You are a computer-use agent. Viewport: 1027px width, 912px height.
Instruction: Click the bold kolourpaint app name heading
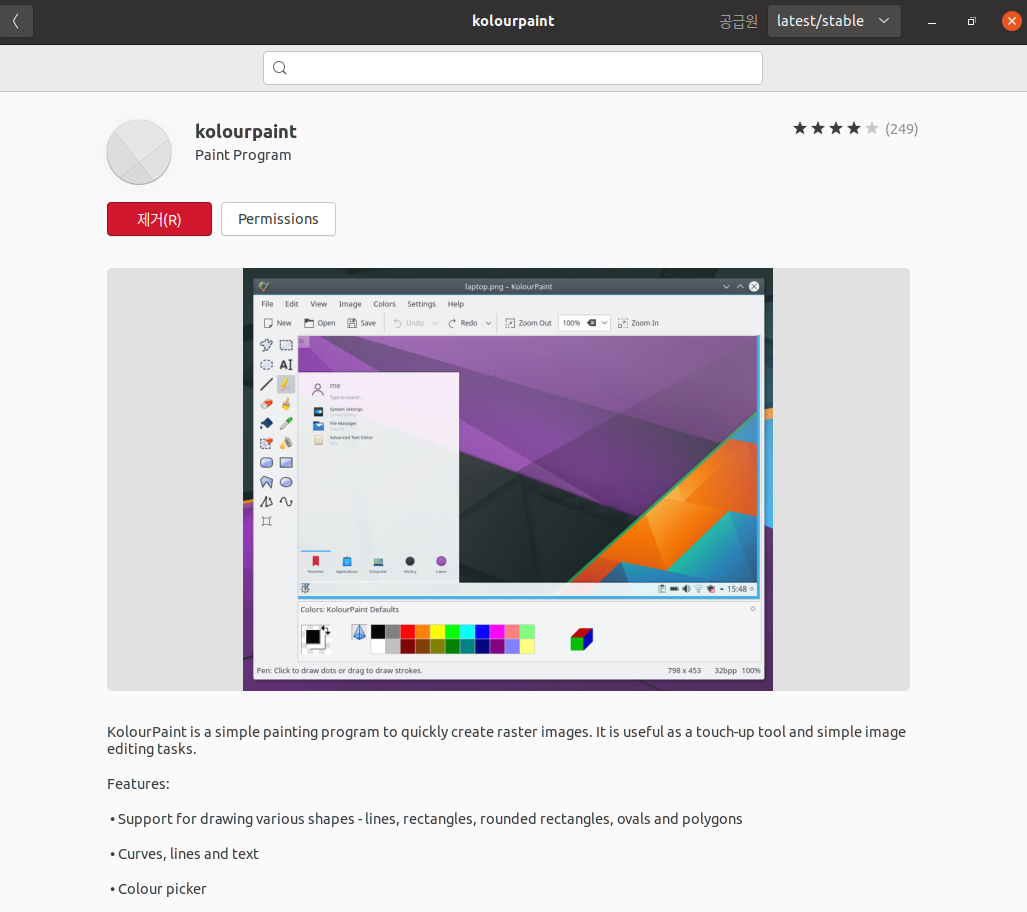click(x=246, y=132)
